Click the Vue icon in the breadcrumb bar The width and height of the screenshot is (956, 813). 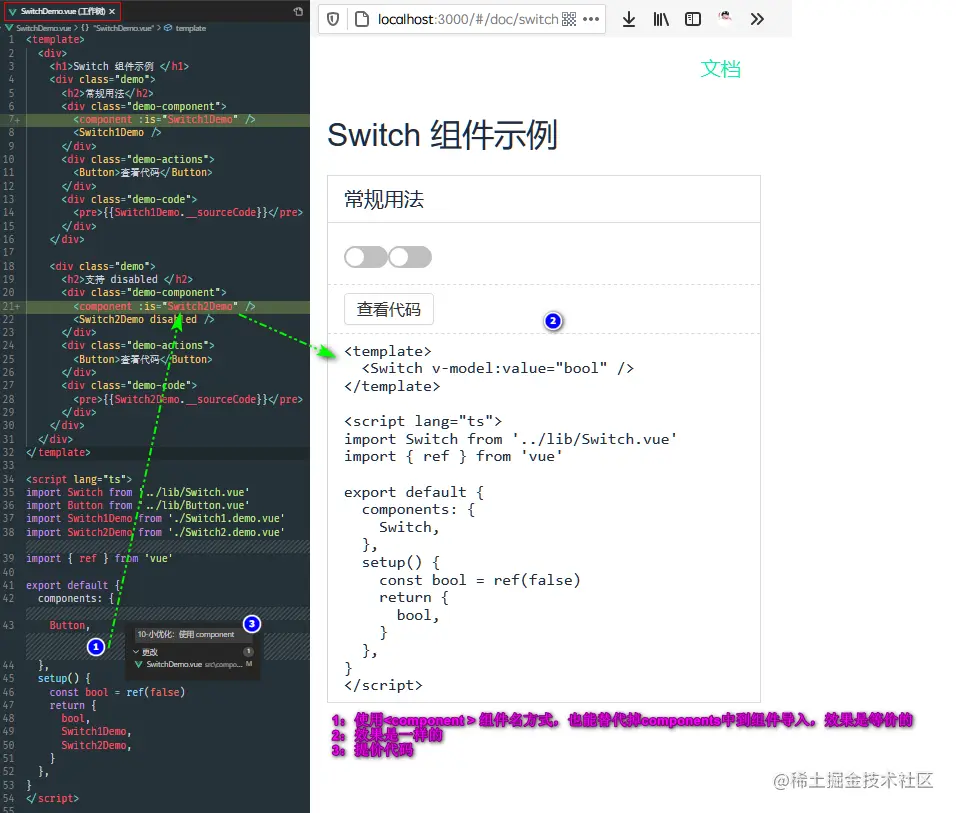(9, 28)
